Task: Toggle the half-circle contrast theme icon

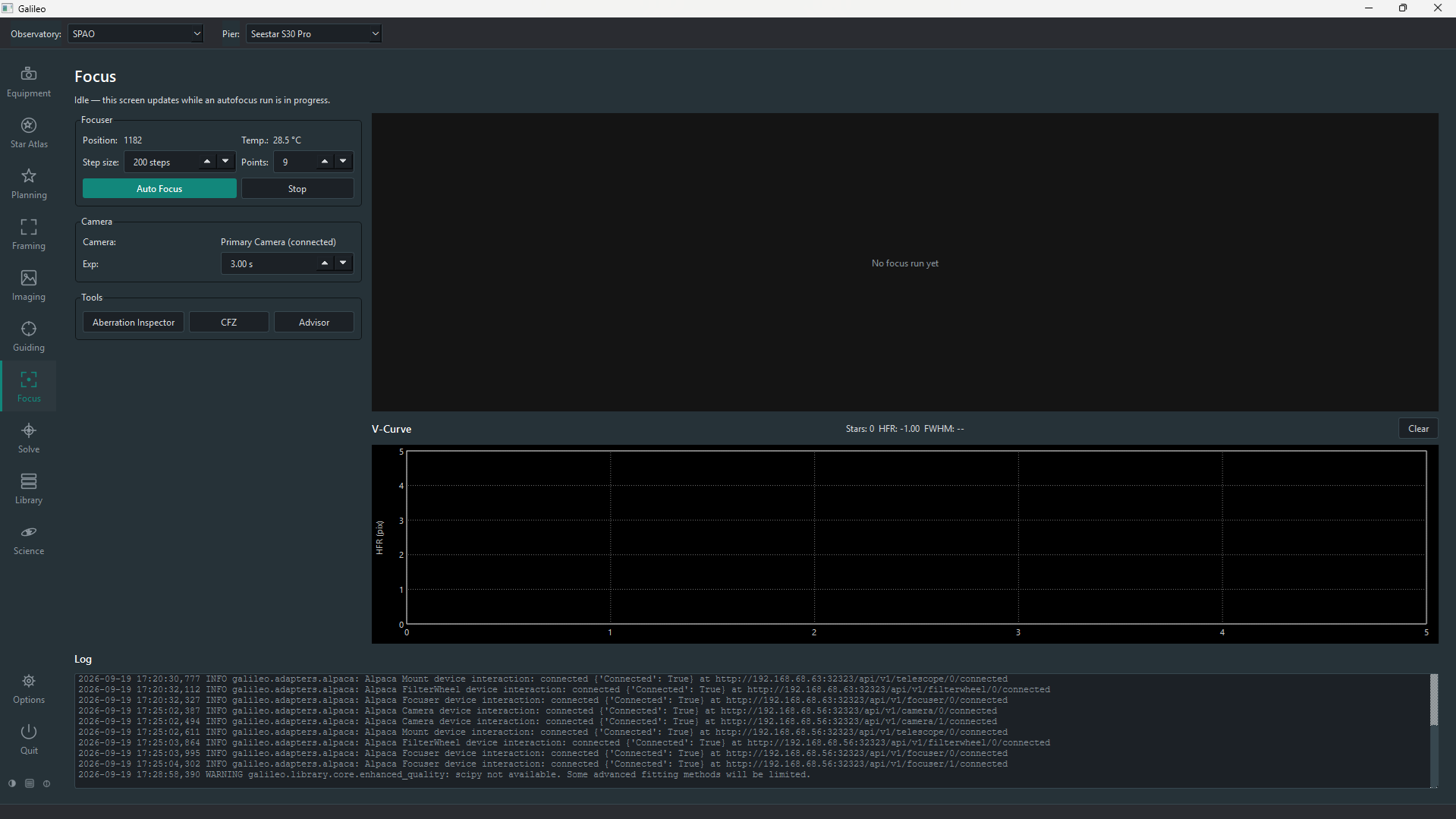Action: click(12, 783)
